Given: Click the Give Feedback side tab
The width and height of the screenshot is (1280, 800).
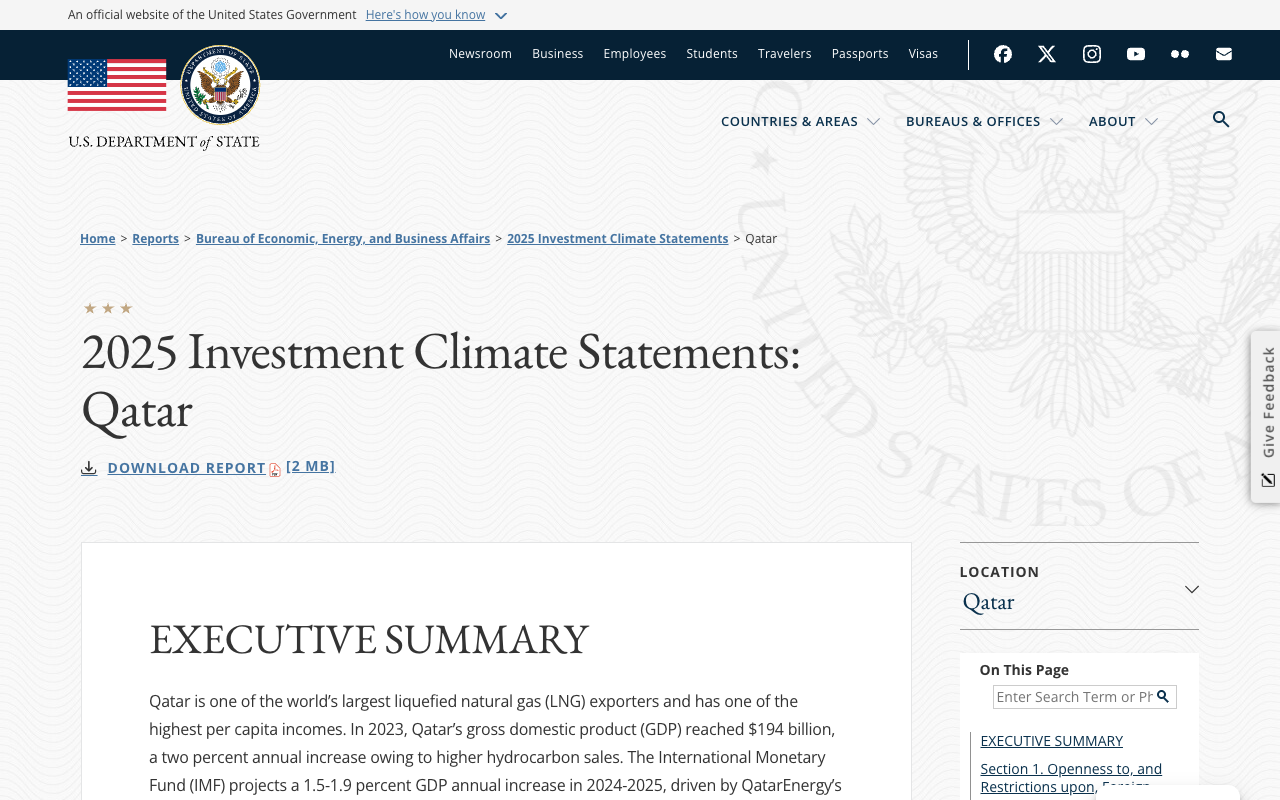Looking at the screenshot, I should [1266, 417].
